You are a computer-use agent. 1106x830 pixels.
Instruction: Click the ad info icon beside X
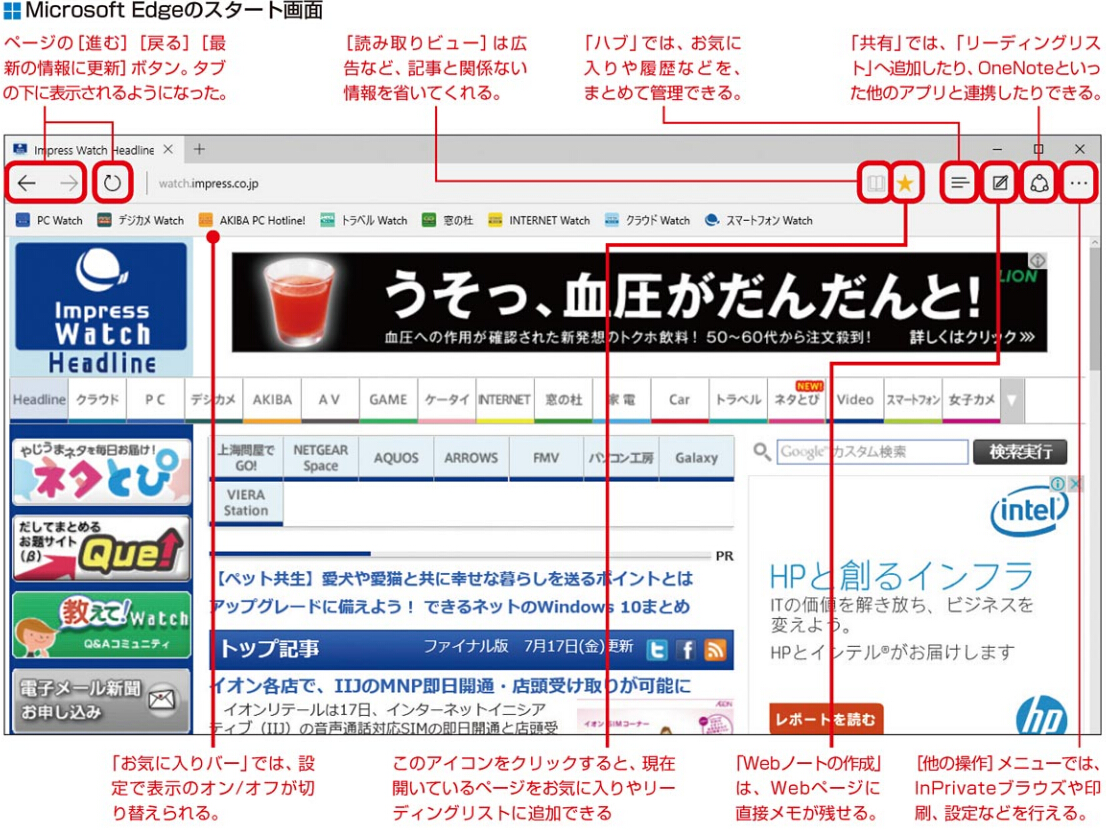[1058, 484]
